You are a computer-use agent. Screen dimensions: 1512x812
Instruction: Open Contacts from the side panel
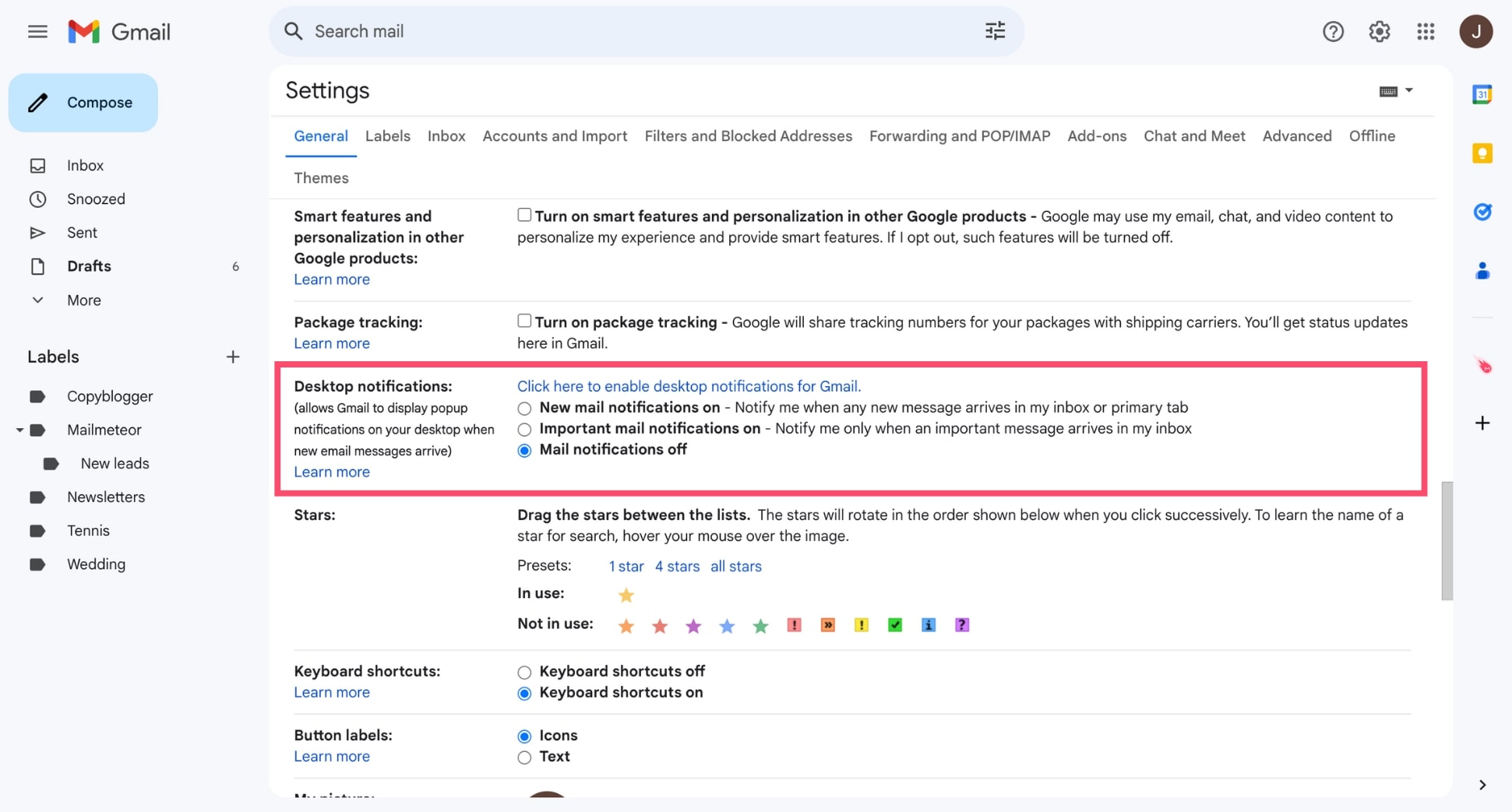[x=1482, y=271]
